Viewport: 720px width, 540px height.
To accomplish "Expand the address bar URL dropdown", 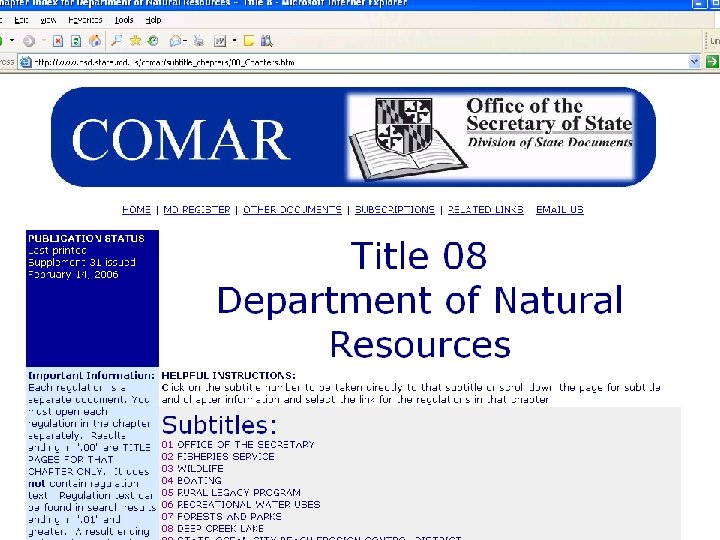I will [x=694, y=62].
